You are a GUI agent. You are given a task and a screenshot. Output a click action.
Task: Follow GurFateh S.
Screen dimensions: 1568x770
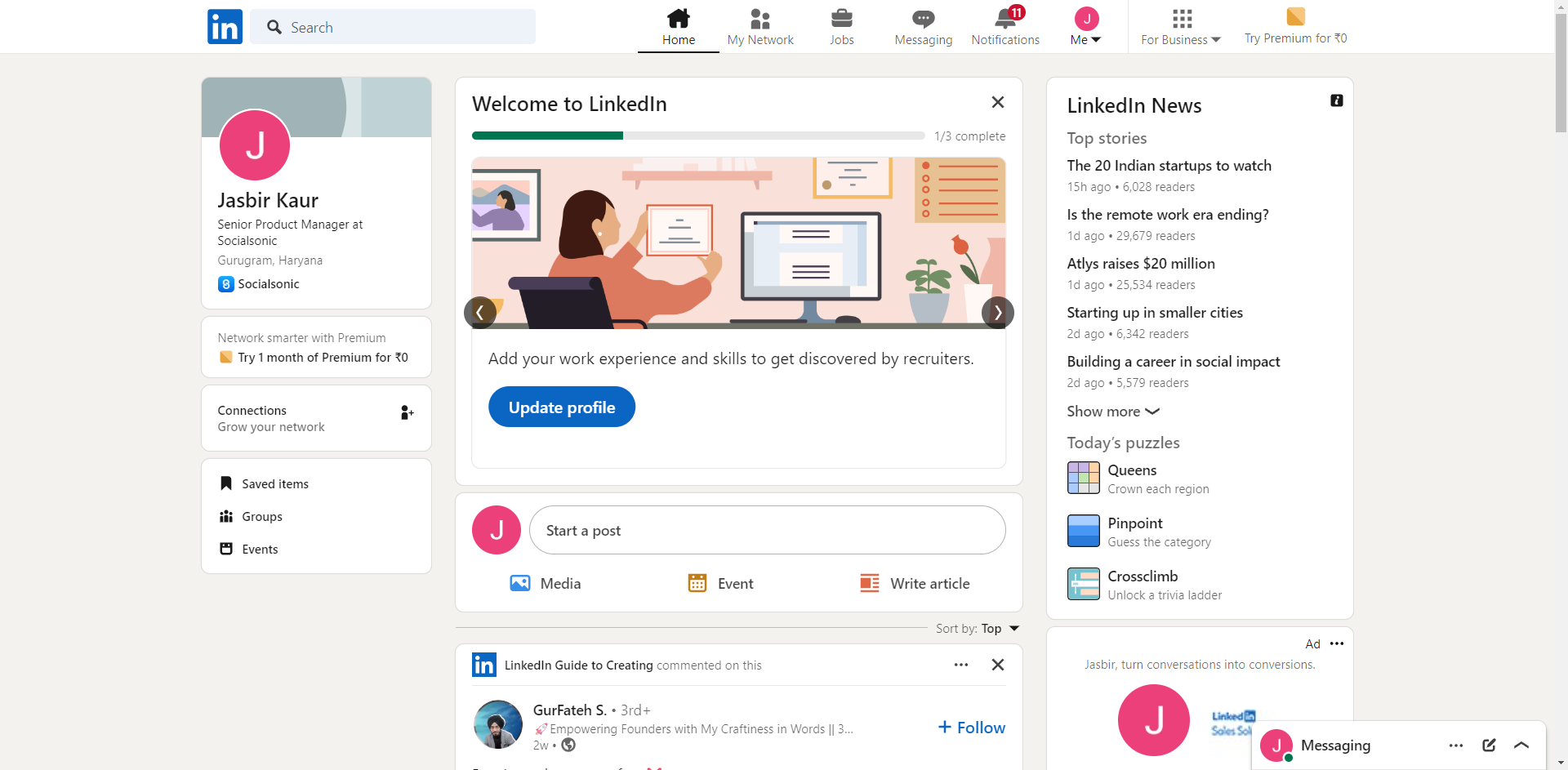point(972,728)
